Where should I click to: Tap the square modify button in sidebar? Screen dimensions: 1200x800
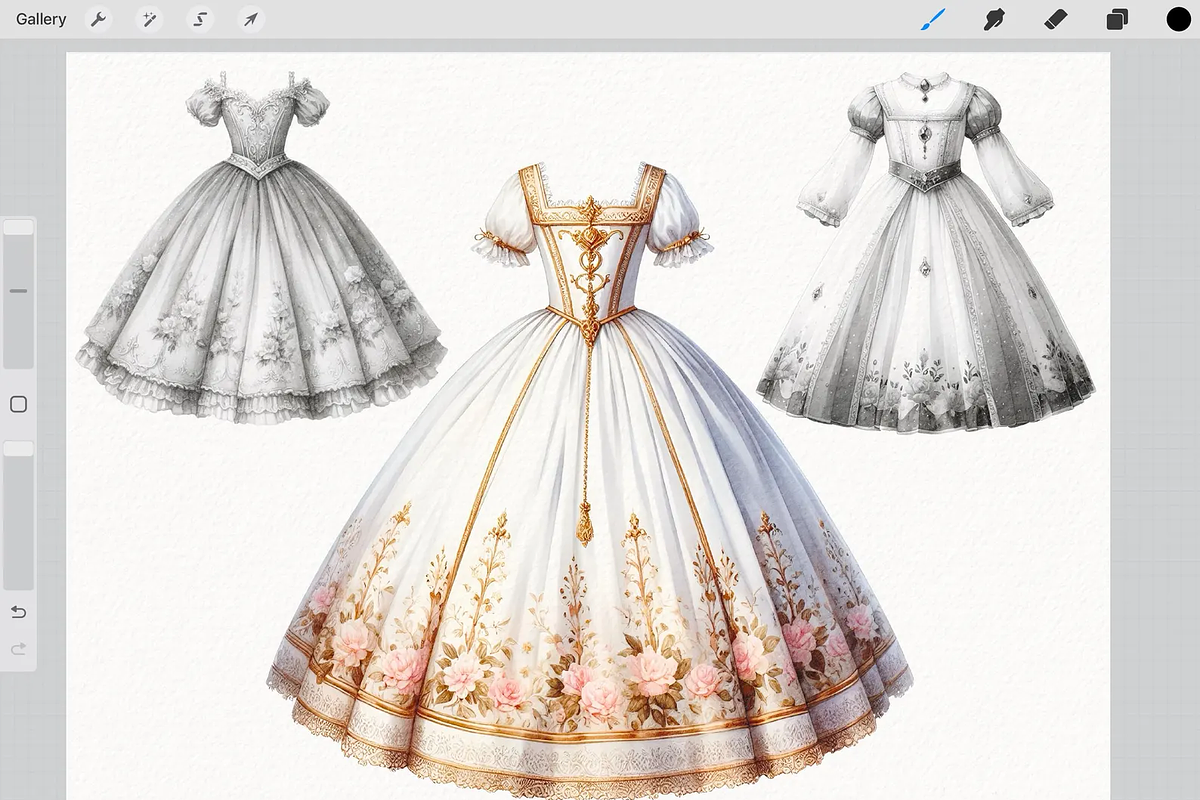(18, 404)
